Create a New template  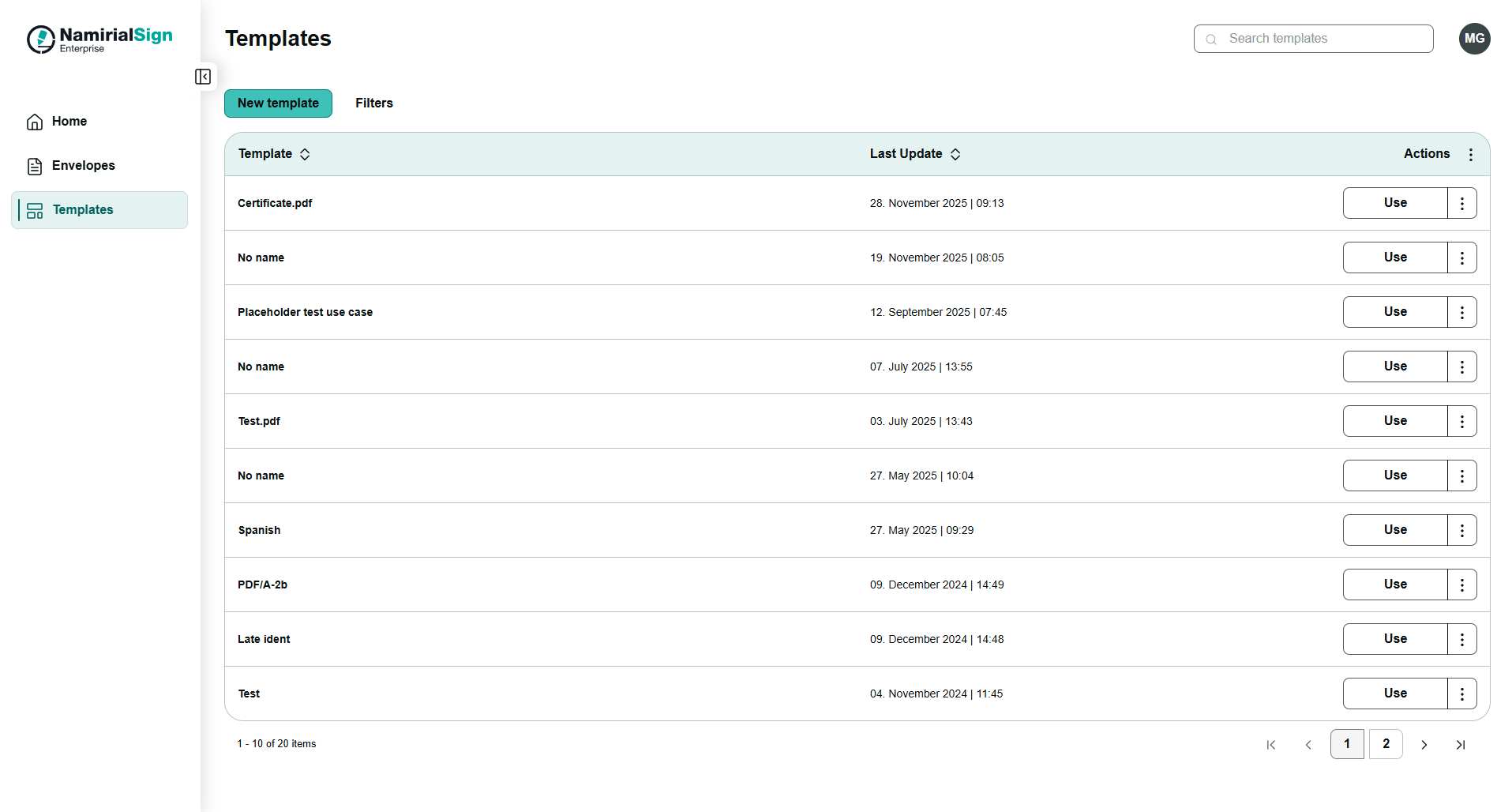pyautogui.click(x=278, y=103)
